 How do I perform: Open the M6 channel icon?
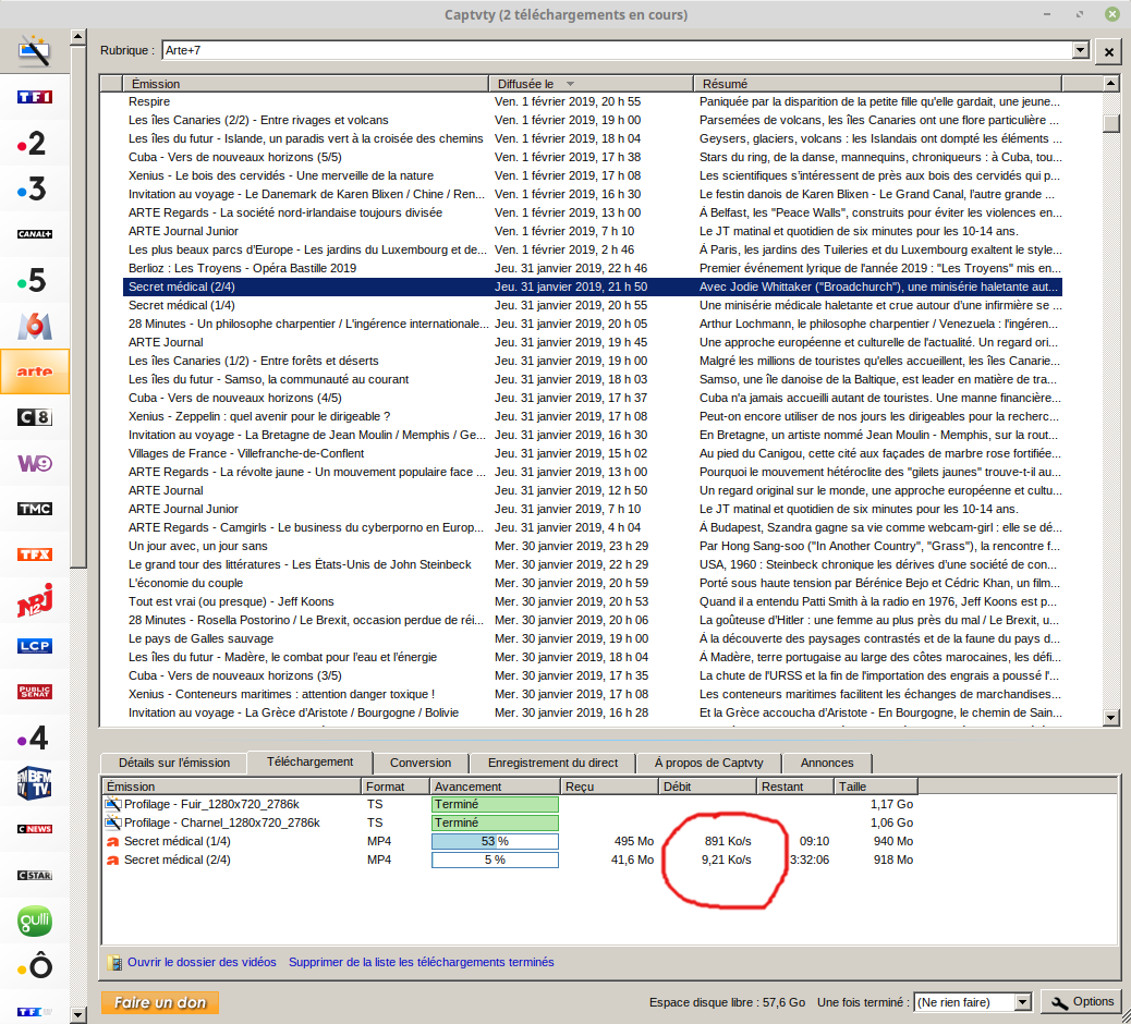point(35,326)
